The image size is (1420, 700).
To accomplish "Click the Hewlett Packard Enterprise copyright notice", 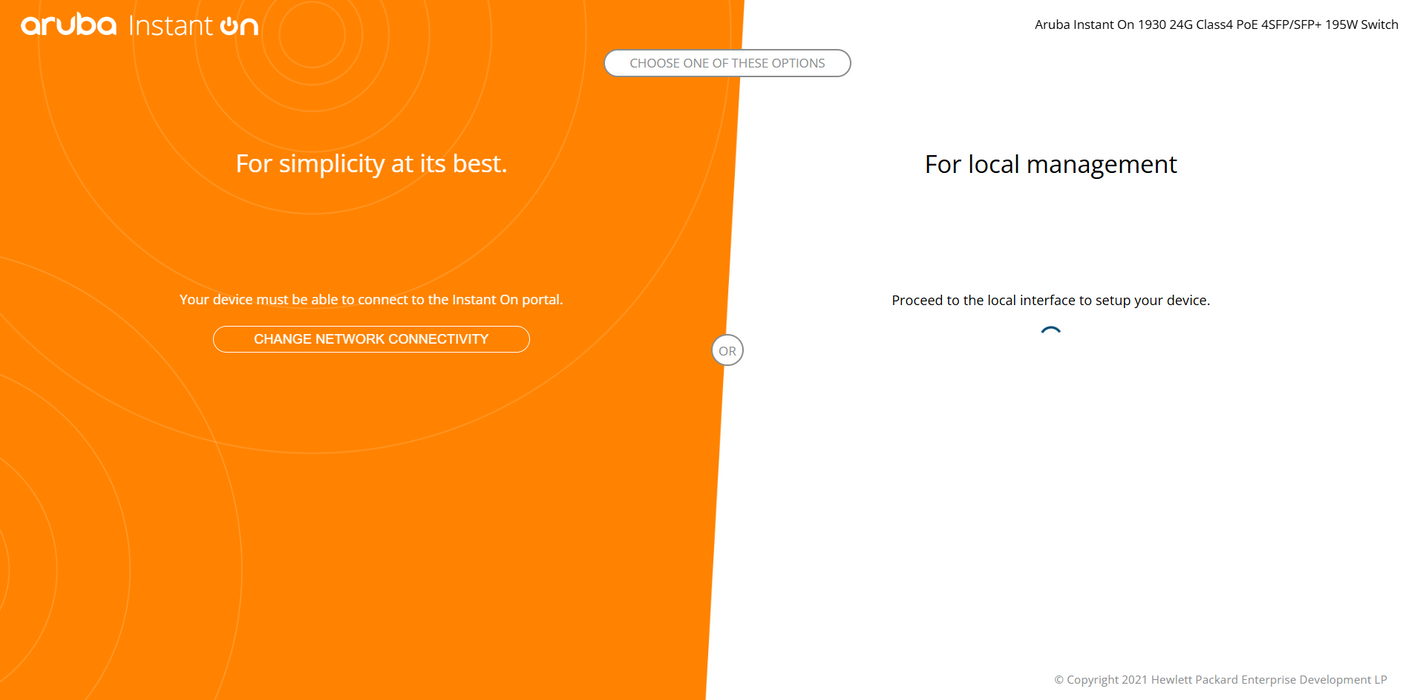I will click(1220, 680).
